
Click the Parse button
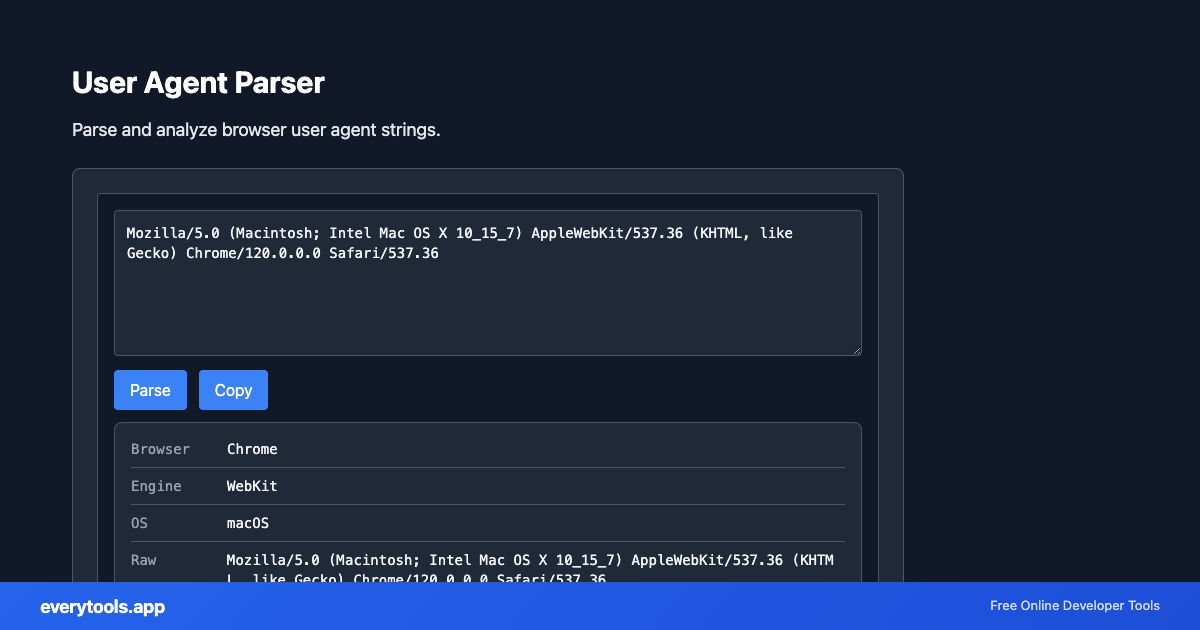pyautogui.click(x=150, y=389)
